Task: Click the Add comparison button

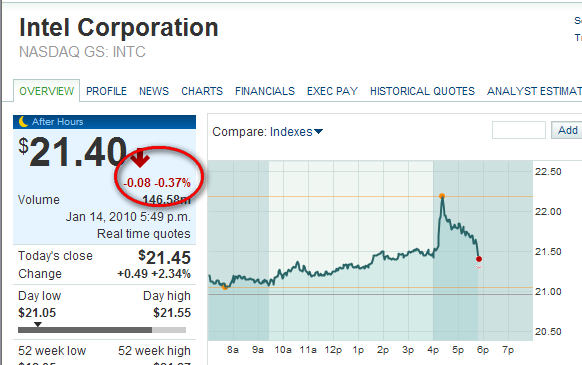Action: tap(567, 130)
